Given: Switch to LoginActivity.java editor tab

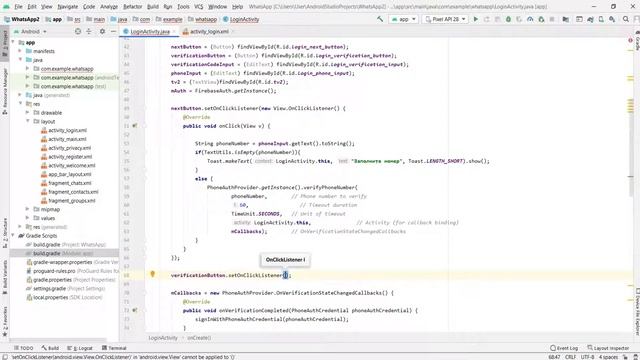Looking at the screenshot, I should pos(149,31).
